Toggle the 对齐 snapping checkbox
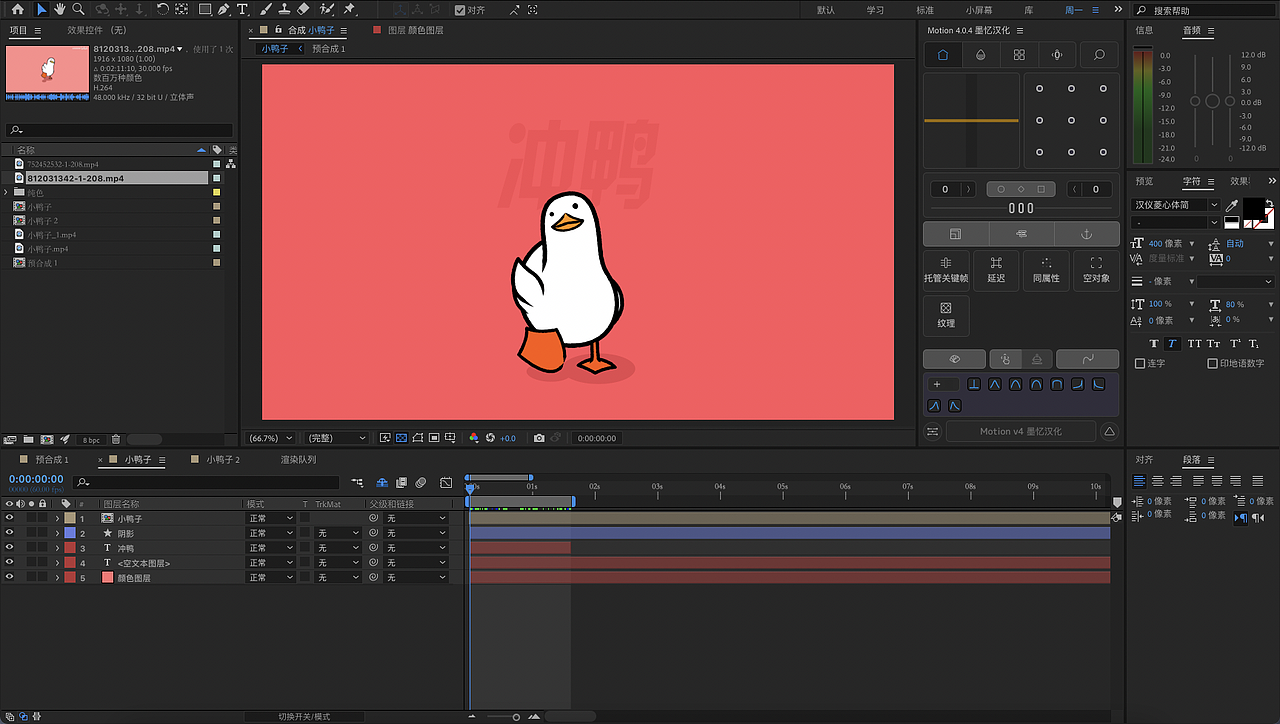Screen dimensions: 1280x724 coord(460,10)
